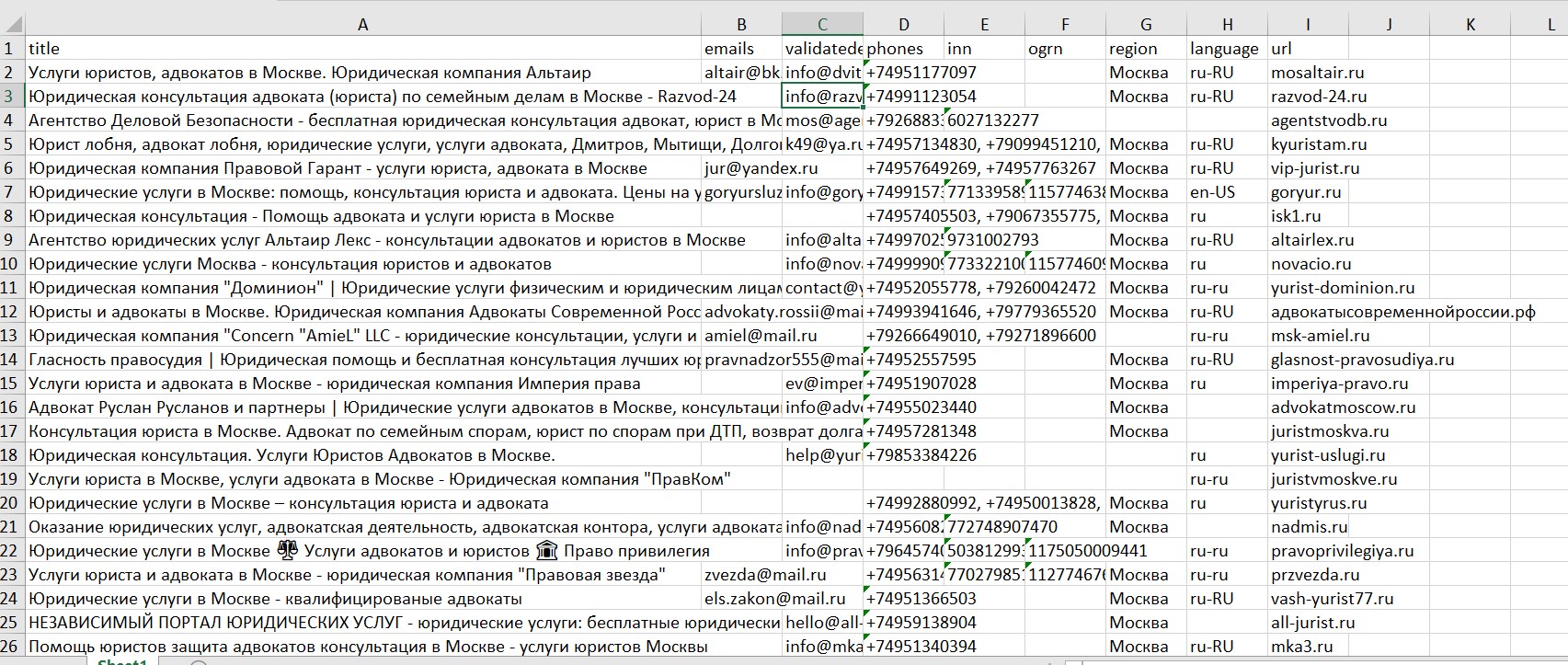Click the amiel@mail.ru email cell

pyautogui.click(x=741, y=336)
